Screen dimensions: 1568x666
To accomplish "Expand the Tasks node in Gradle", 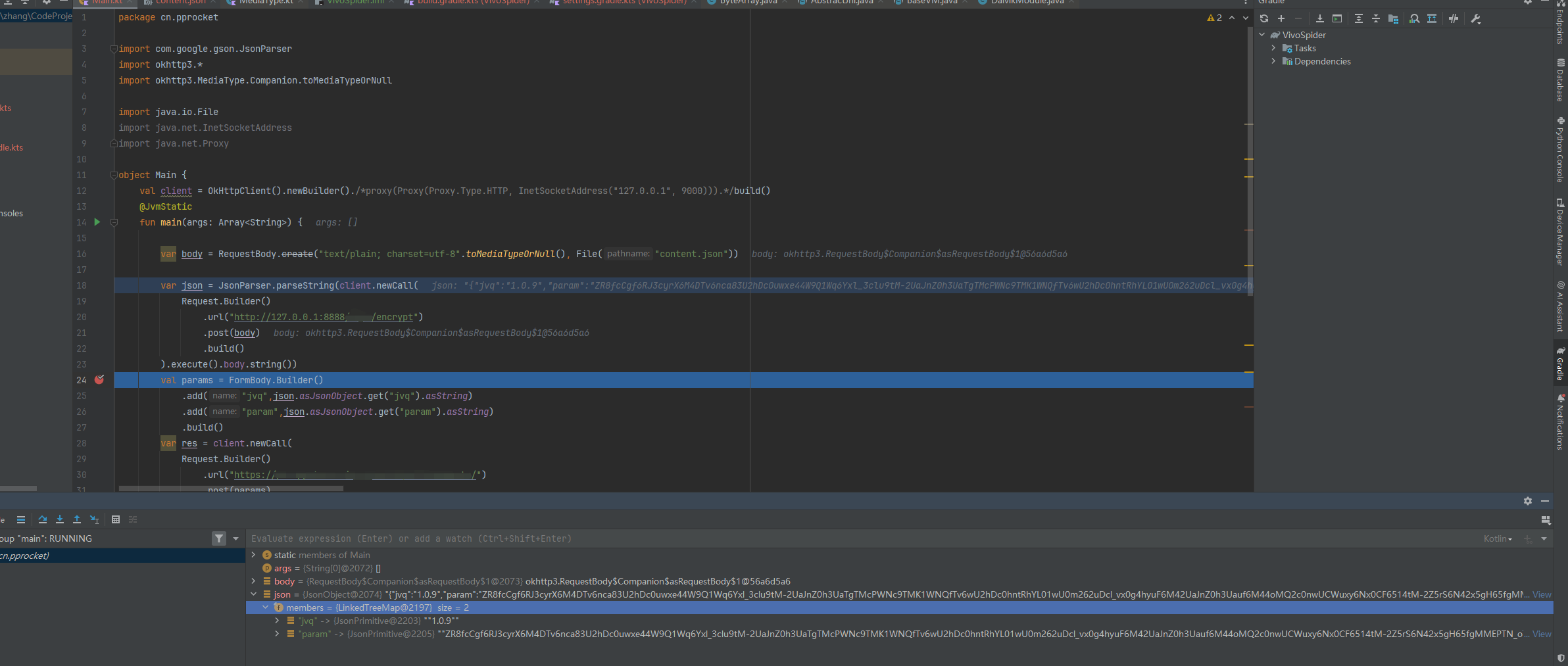I will 1273,48.
